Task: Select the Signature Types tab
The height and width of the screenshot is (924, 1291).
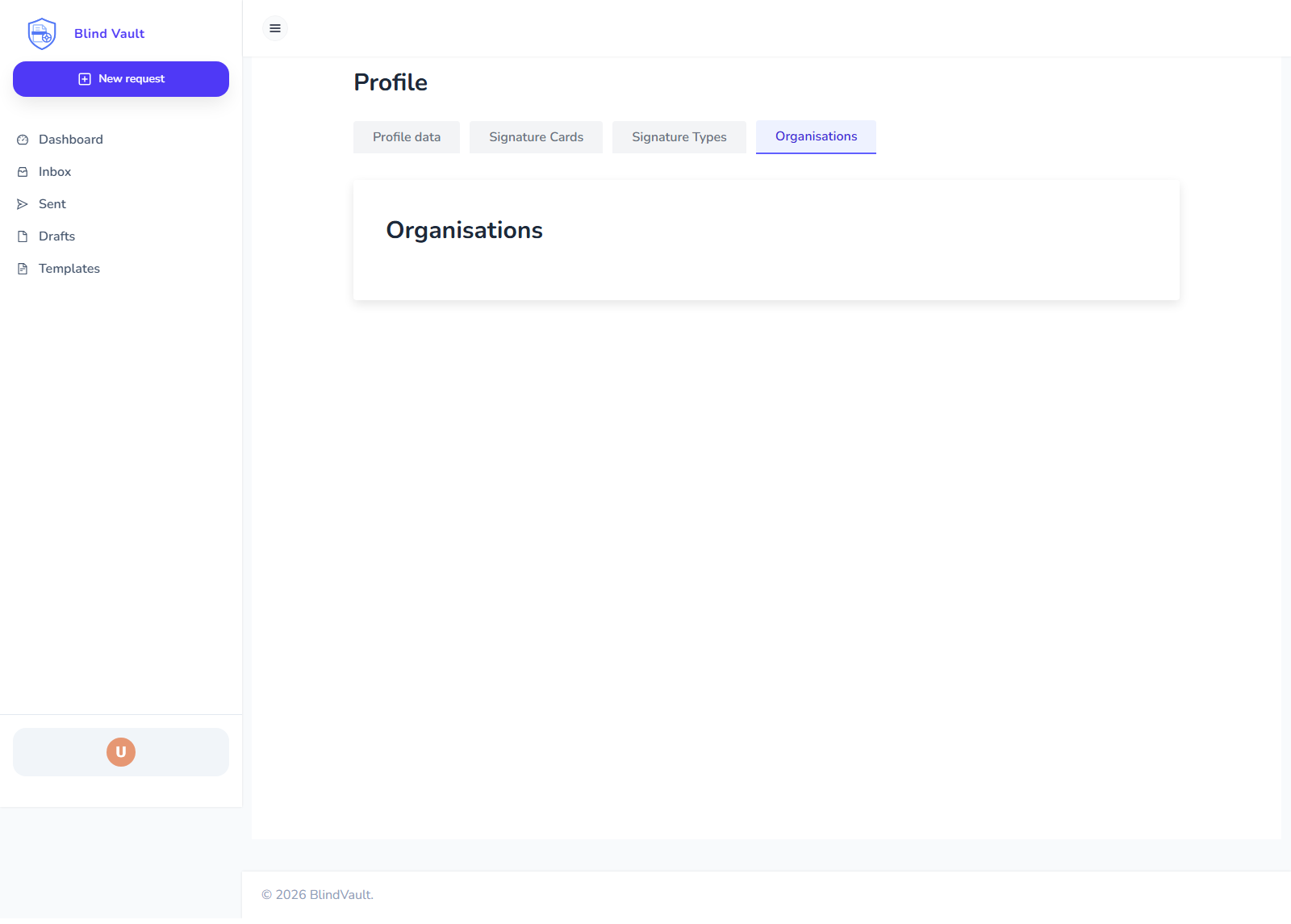Action: tap(679, 136)
